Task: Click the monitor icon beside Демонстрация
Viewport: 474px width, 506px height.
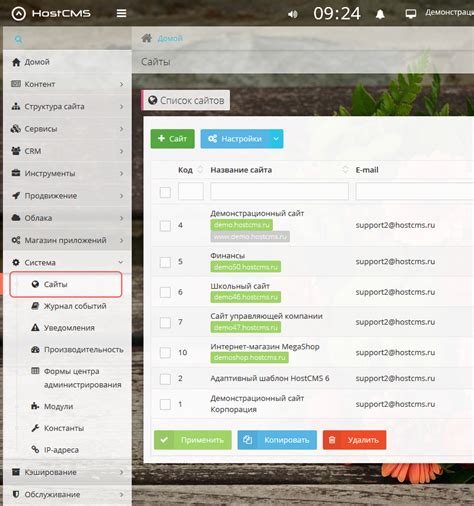Action: [410, 14]
